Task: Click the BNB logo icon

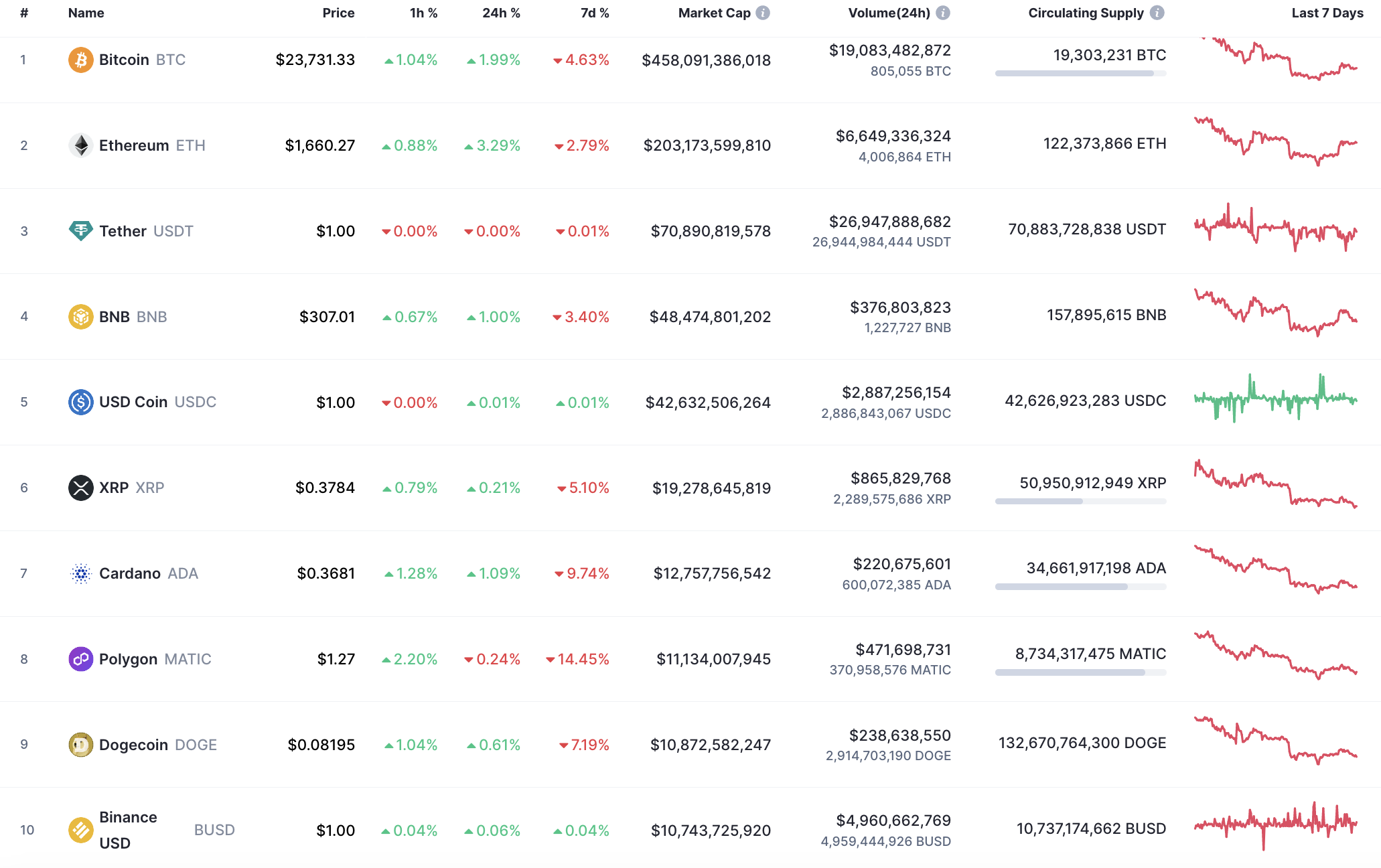Action: tap(80, 317)
